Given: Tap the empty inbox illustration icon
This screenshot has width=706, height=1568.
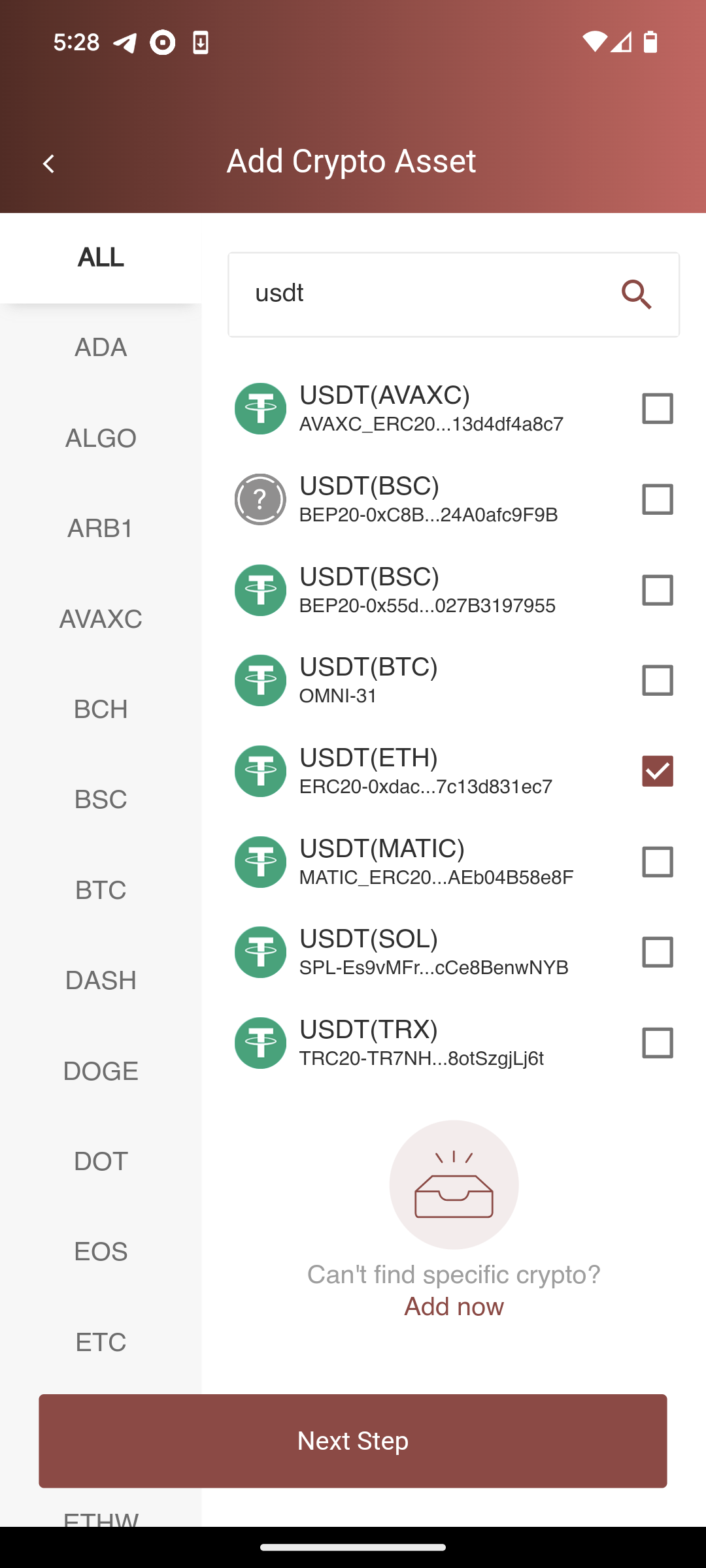Looking at the screenshot, I should click(454, 1184).
